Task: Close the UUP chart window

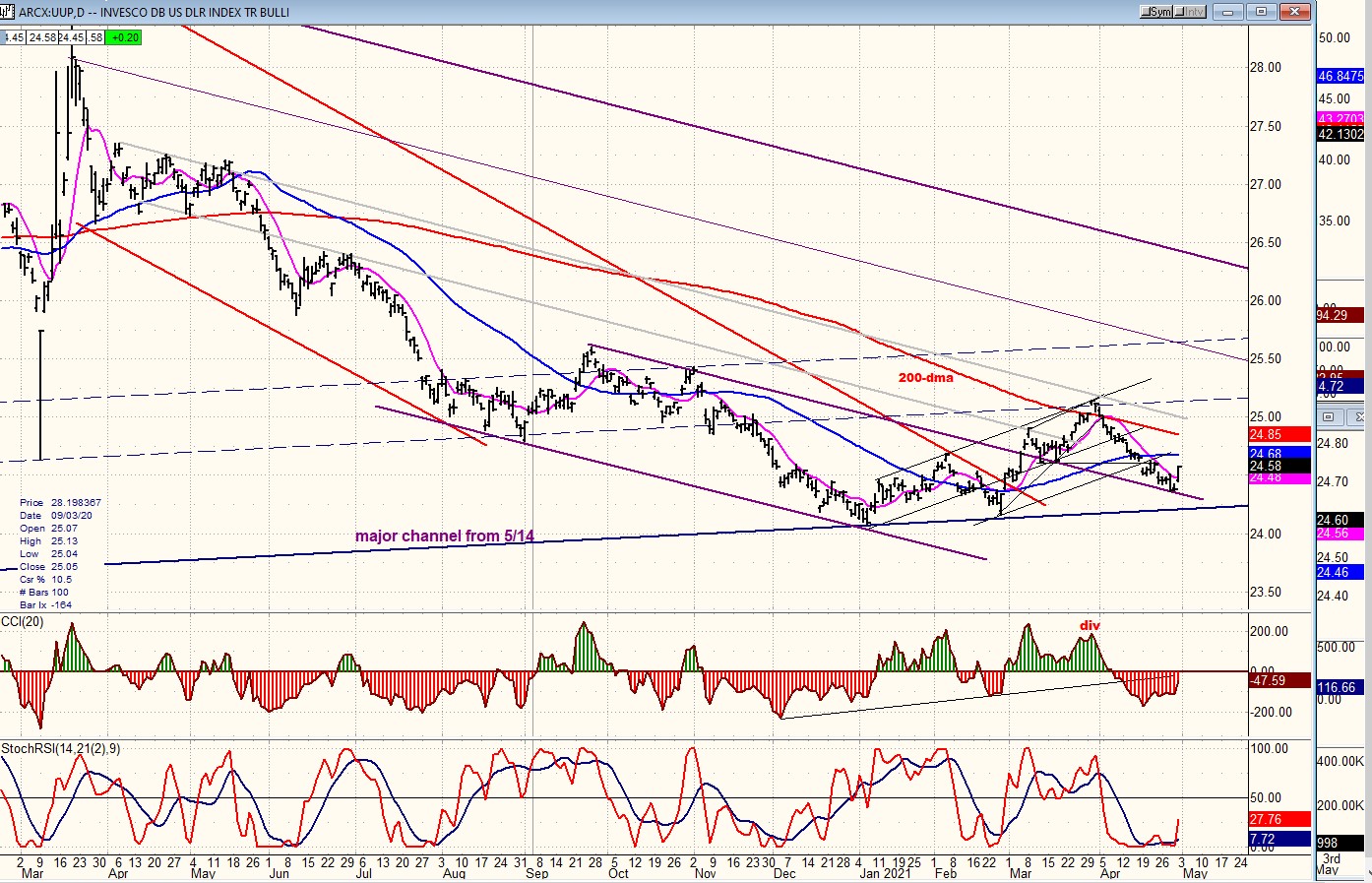Action: [x=1296, y=12]
